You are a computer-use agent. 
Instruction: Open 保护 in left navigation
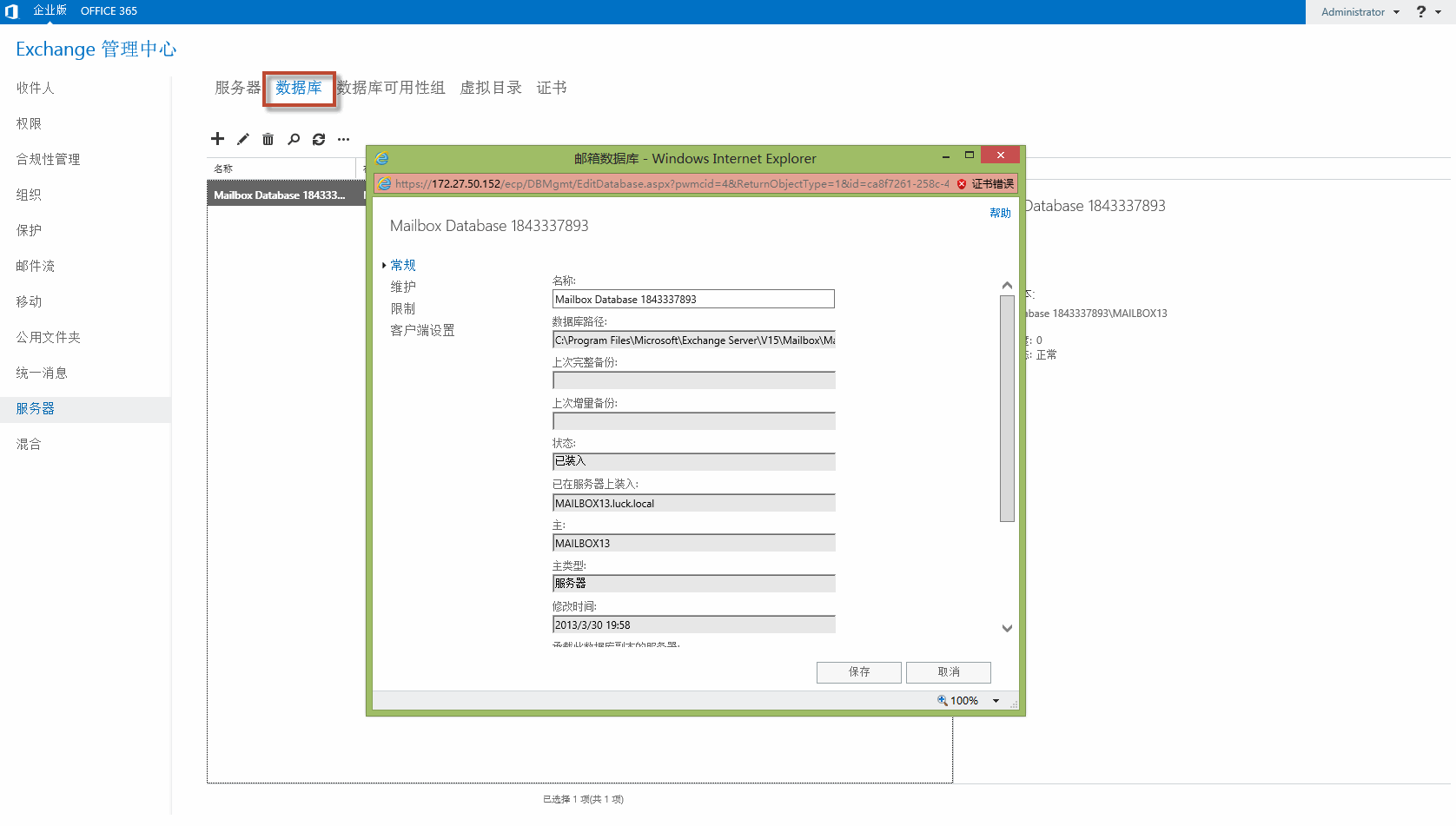pyautogui.click(x=29, y=230)
